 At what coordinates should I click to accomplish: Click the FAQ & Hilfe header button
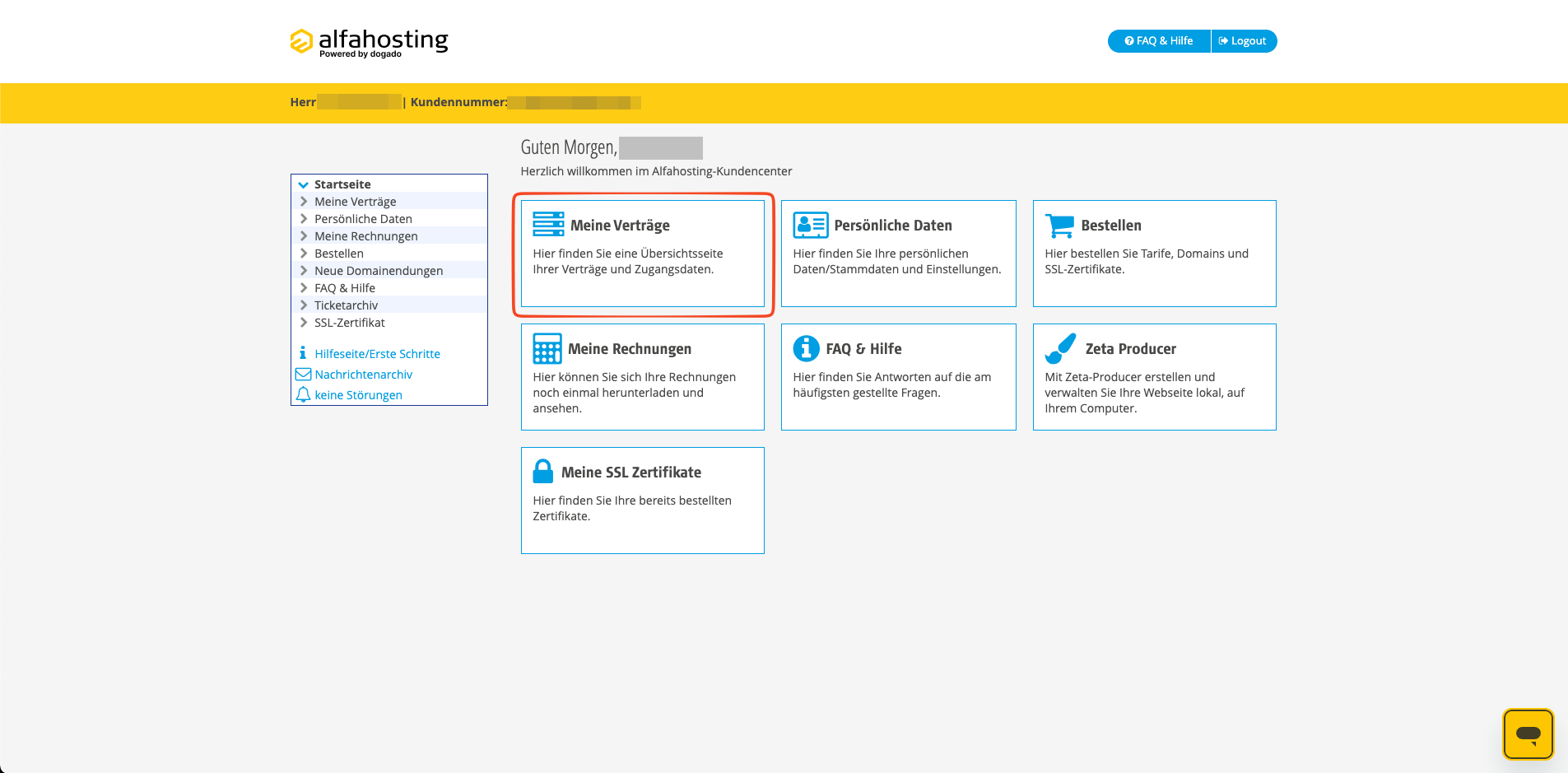pos(1159,41)
